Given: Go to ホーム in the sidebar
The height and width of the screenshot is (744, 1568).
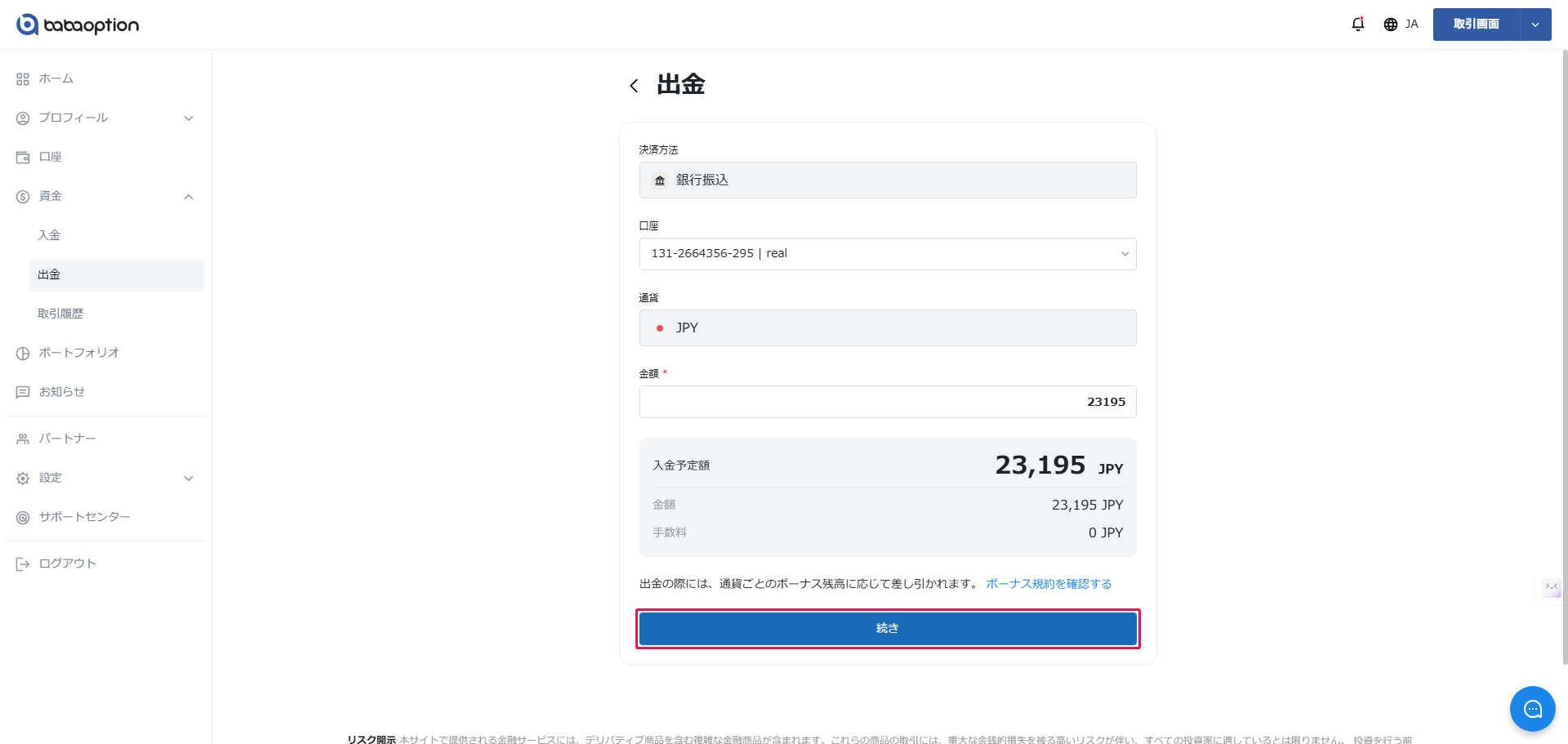Looking at the screenshot, I should point(56,79).
